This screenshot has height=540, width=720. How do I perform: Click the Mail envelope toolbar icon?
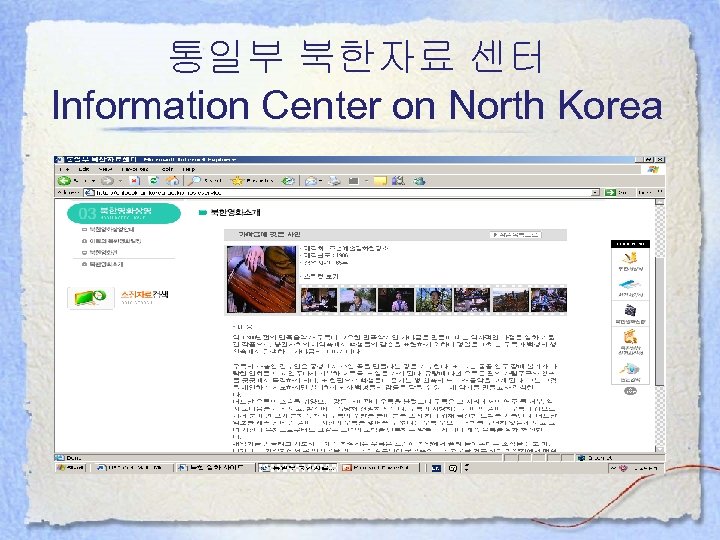pyautogui.click(x=311, y=181)
